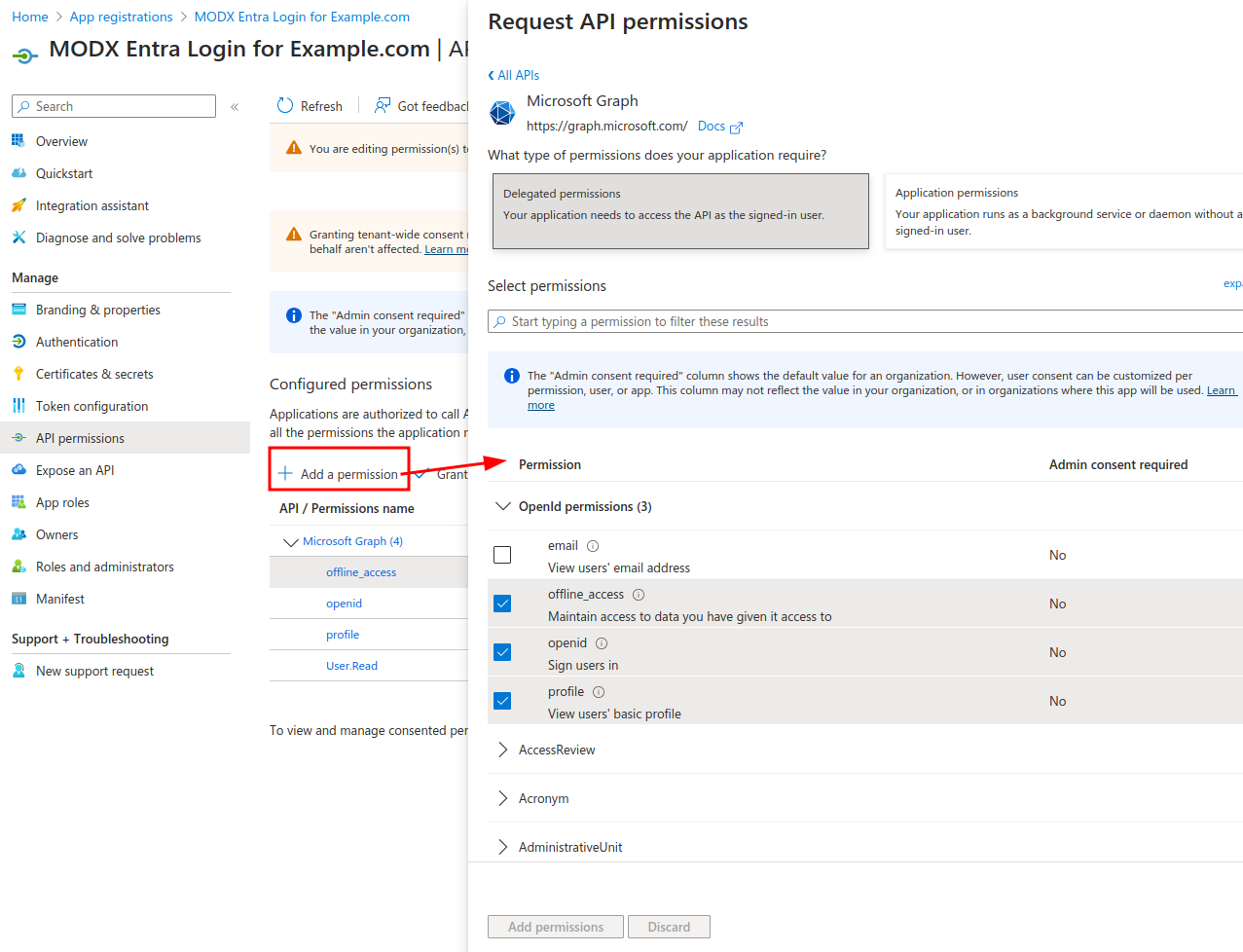Click the info icon next to email permission
Viewport: 1243px width, 952px height.
(593, 546)
